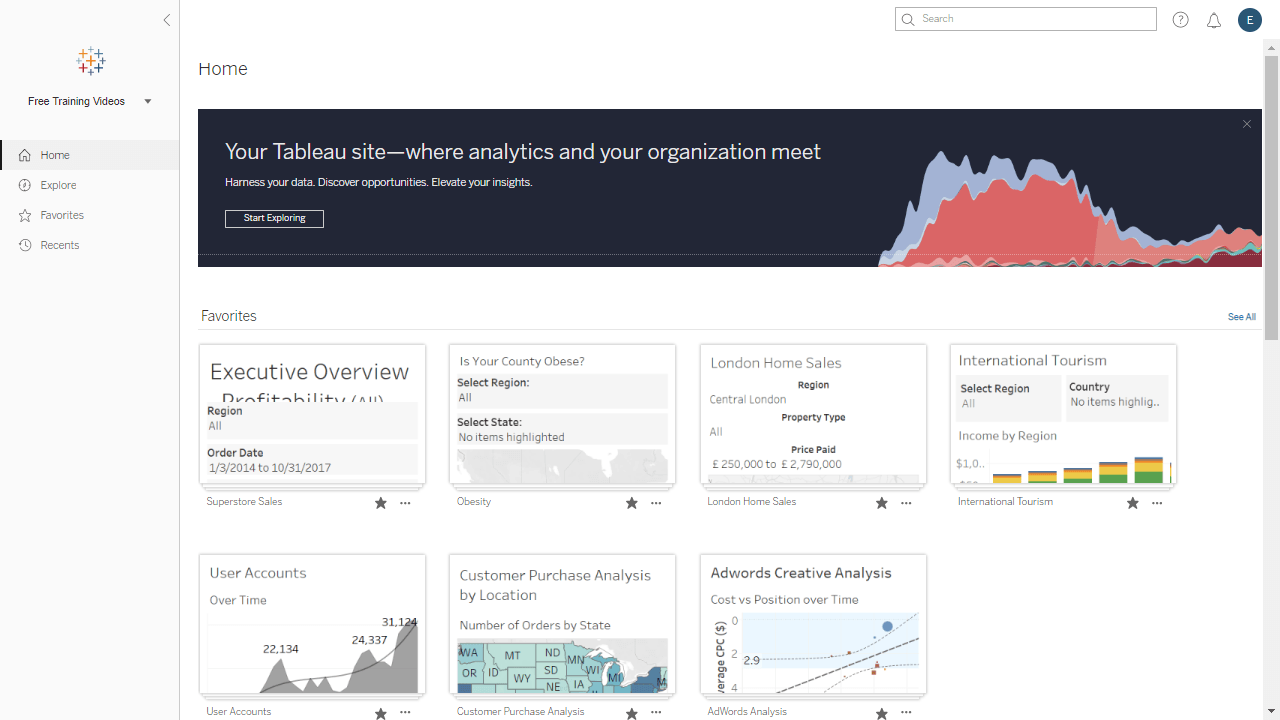Click the See All favorites link
The image size is (1280, 720).
click(1242, 317)
